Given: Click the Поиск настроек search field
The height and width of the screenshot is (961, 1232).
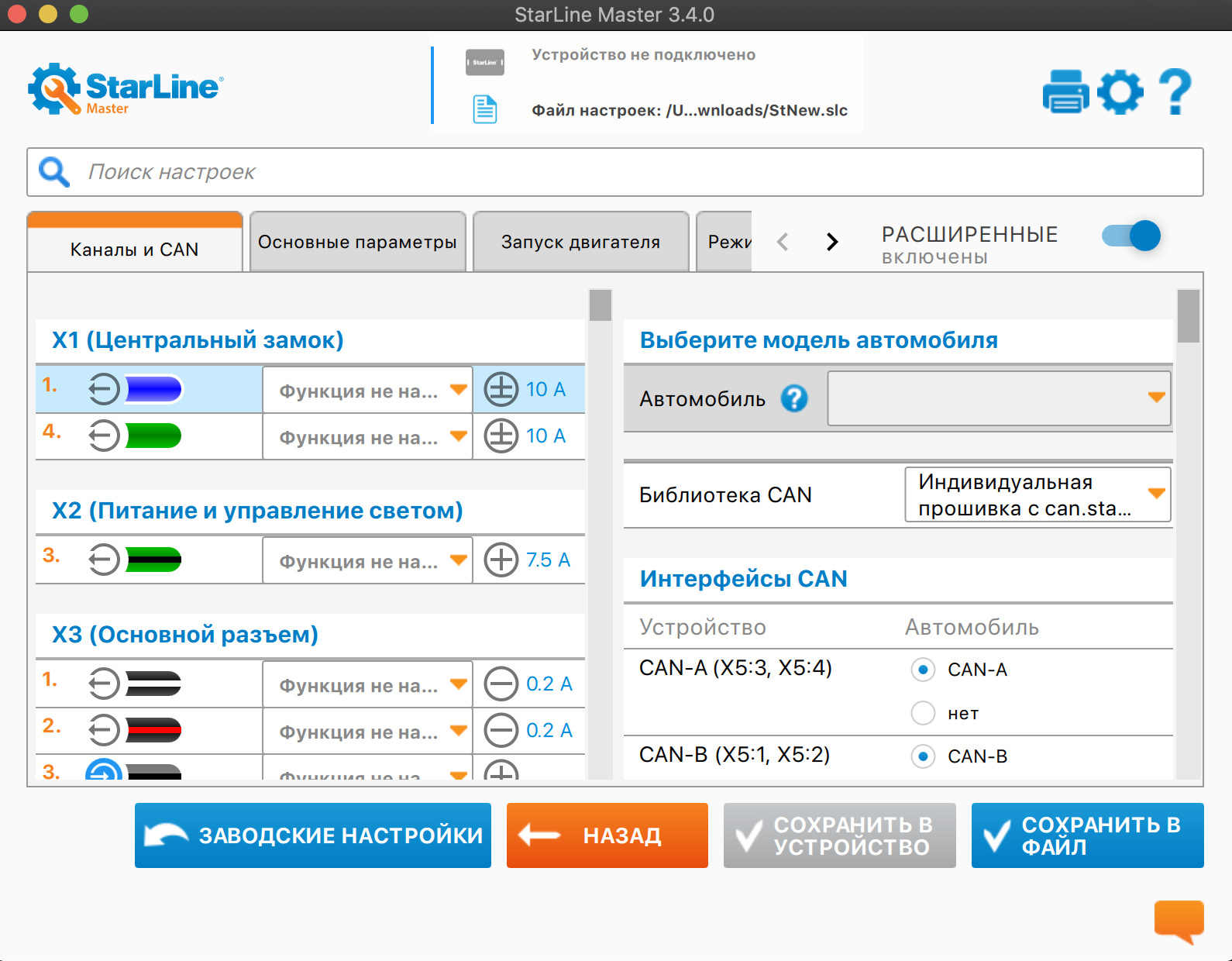Looking at the screenshot, I should click(x=615, y=172).
